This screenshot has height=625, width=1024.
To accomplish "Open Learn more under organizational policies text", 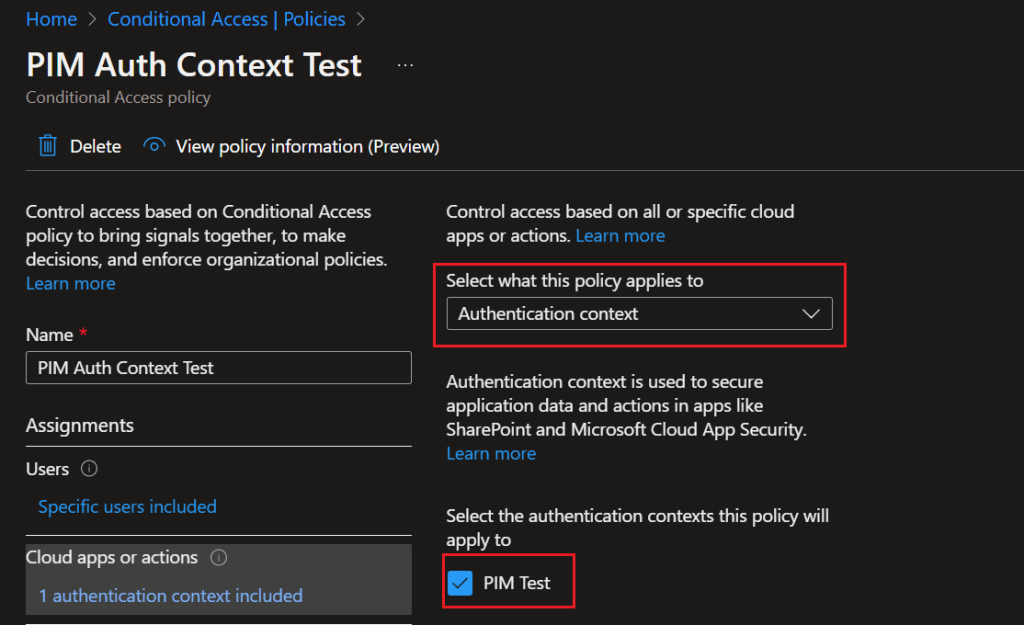I will [x=70, y=284].
